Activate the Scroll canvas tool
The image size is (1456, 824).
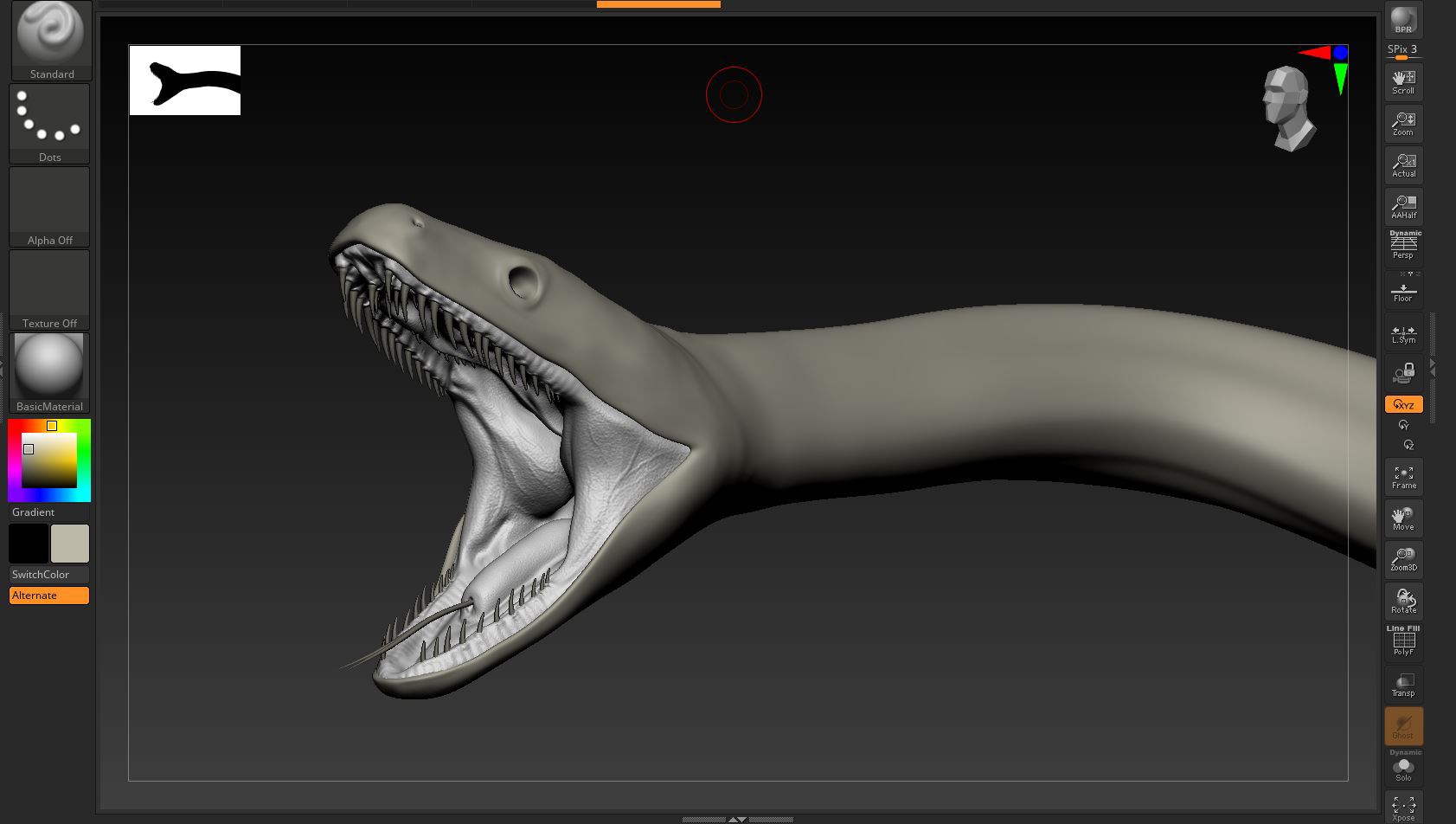(1402, 80)
